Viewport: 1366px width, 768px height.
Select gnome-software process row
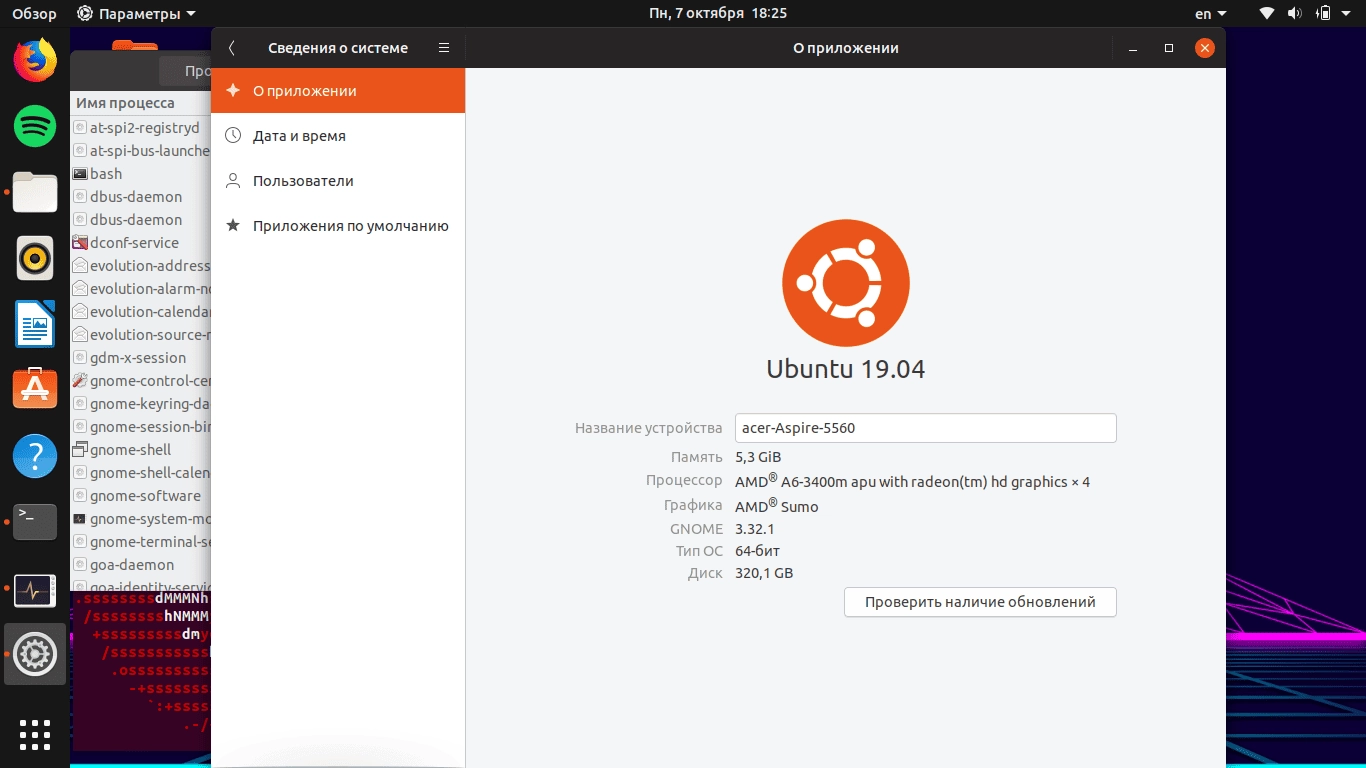pyautogui.click(x=141, y=496)
